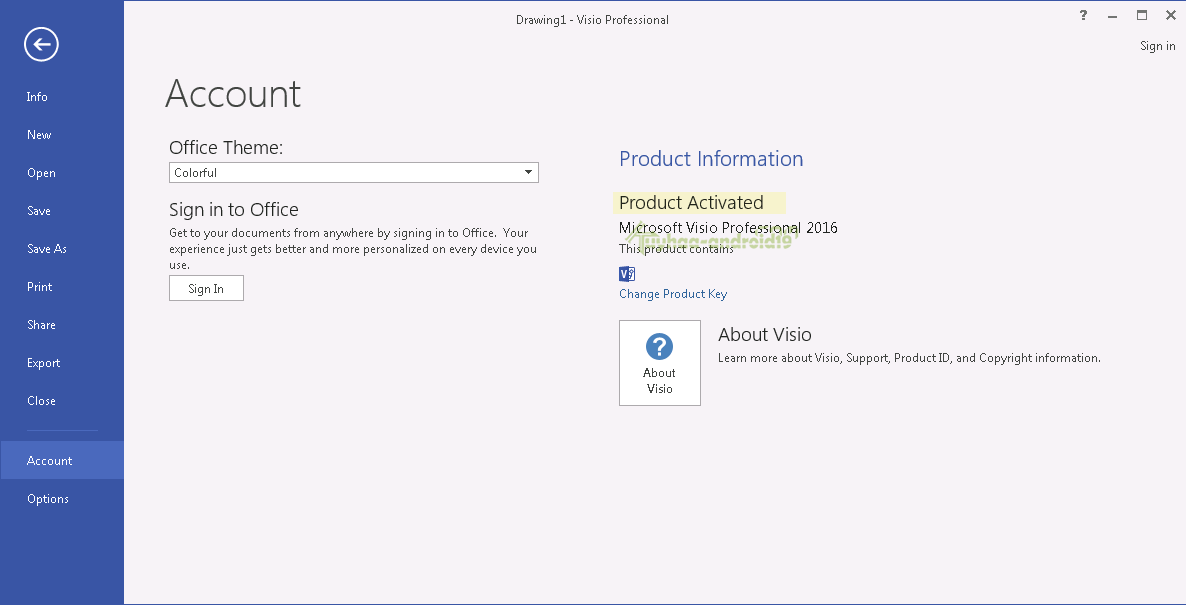Click the Sign In button
The height and width of the screenshot is (605, 1186).
pyautogui.click(x=206, y=288)
